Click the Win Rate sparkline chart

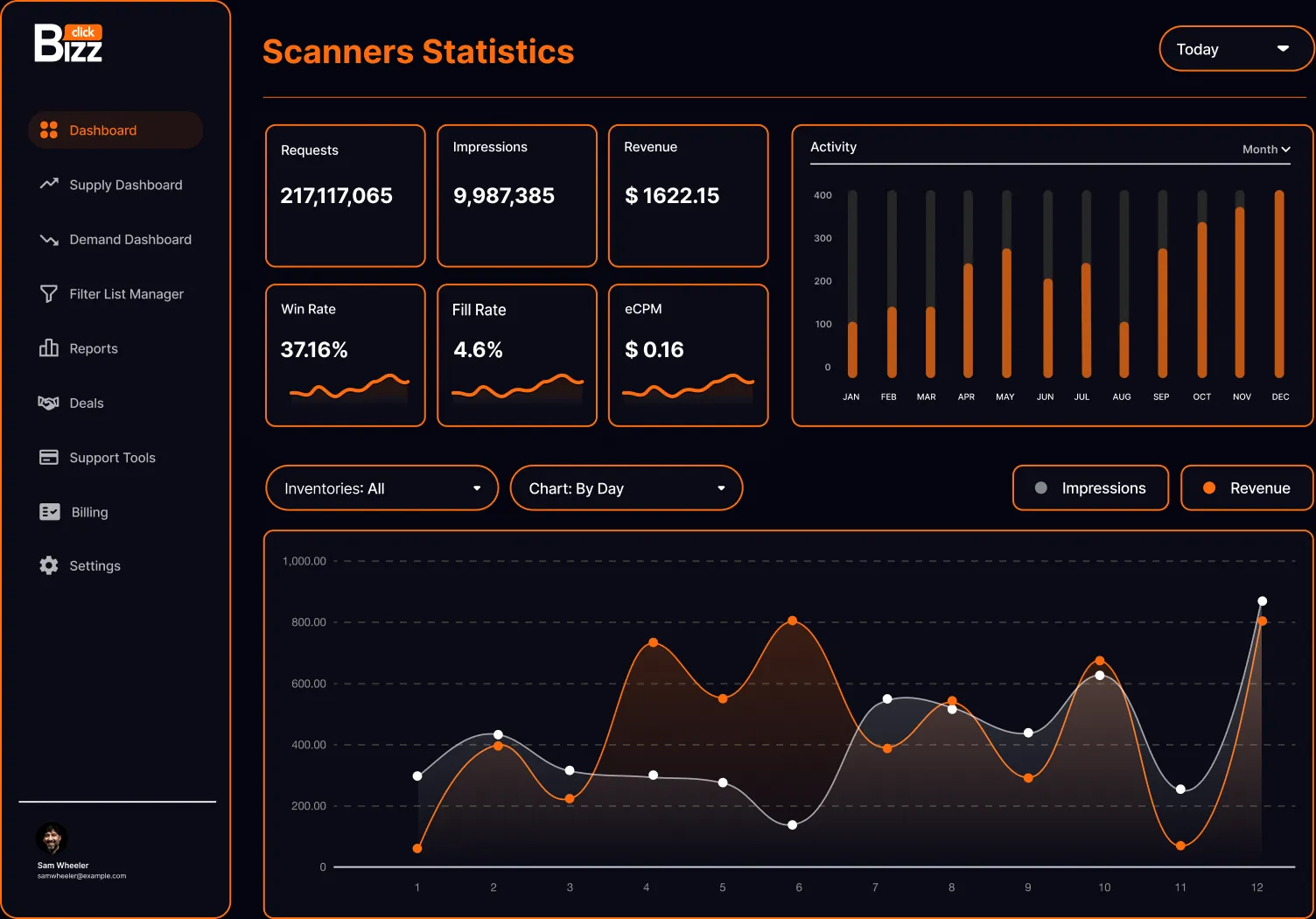pyautogui.click(x=349, y=389)
